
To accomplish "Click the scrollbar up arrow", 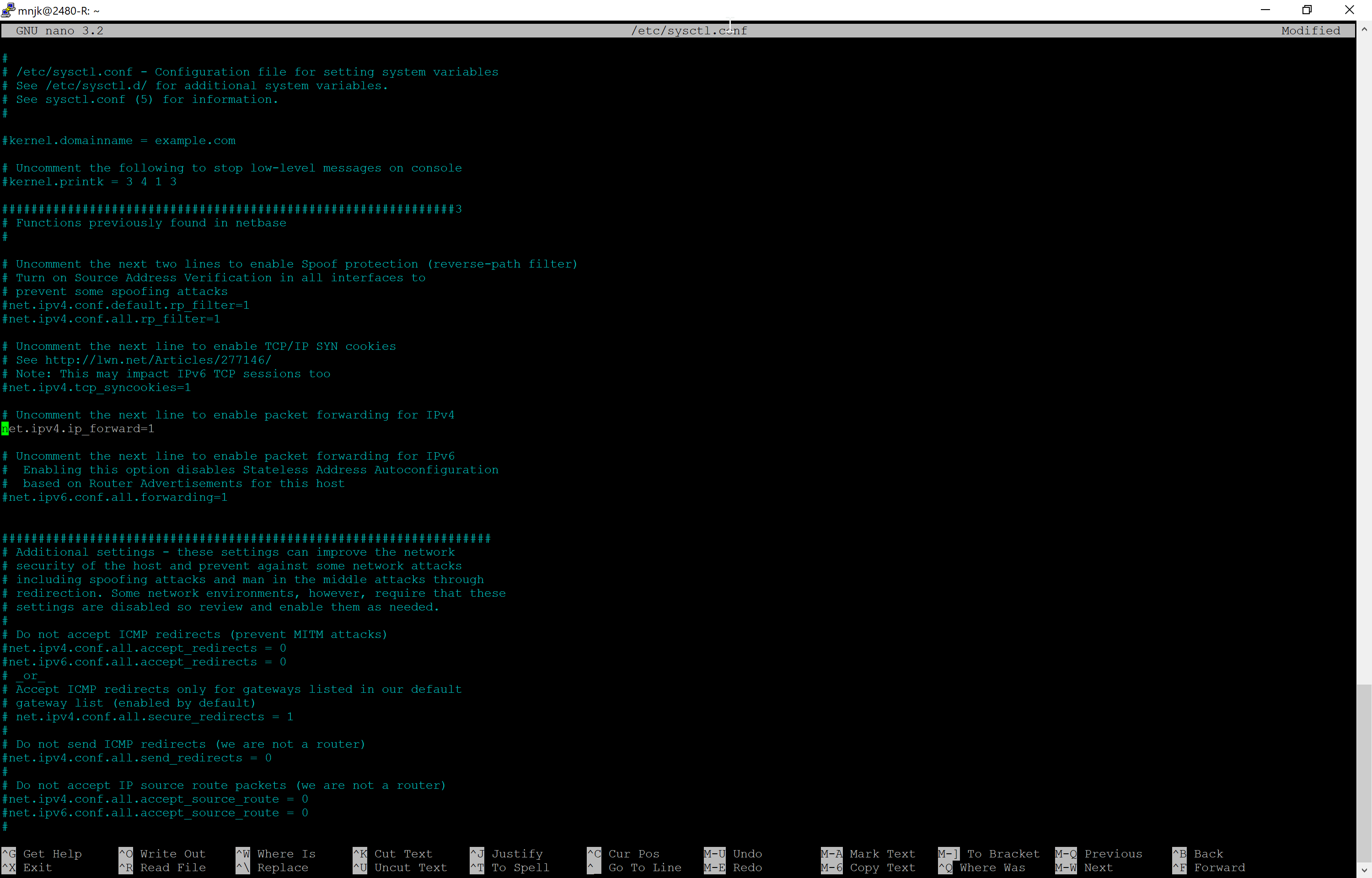I will [x=1364, y=28].
